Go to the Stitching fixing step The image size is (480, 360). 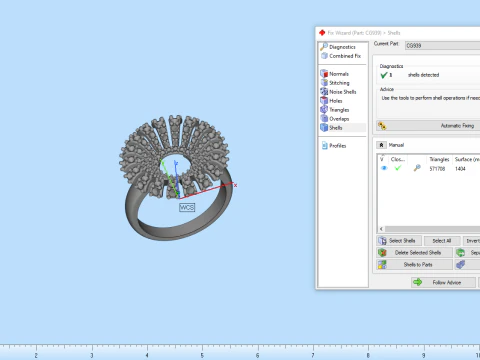[335, 83]
